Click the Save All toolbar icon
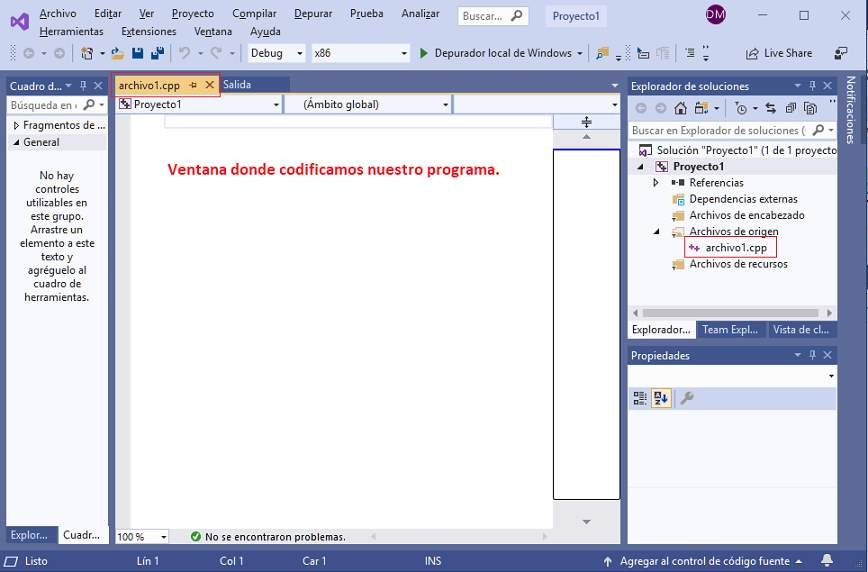The height and width of the screenshot is (572, 868). point(157,53)
